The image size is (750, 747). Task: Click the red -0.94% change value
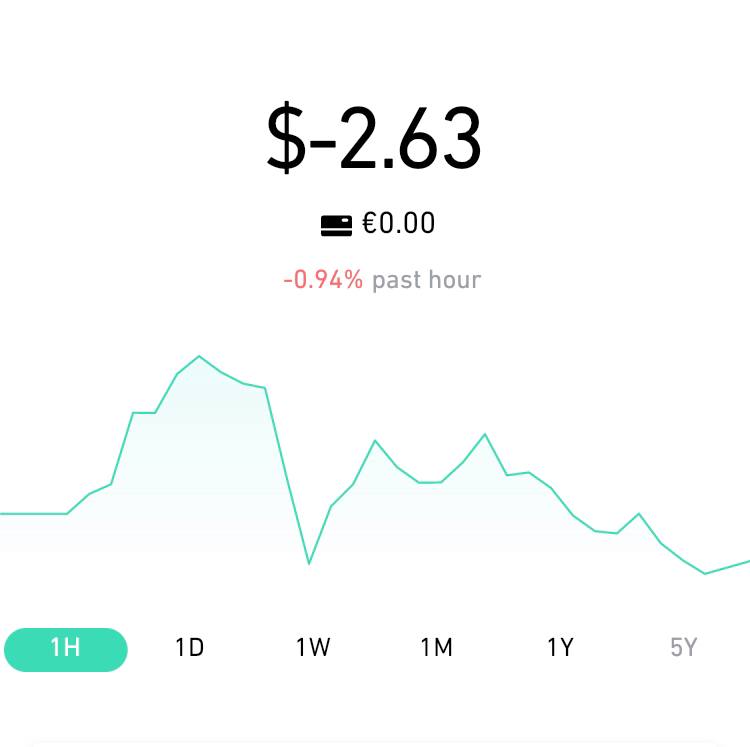(323, 280)
